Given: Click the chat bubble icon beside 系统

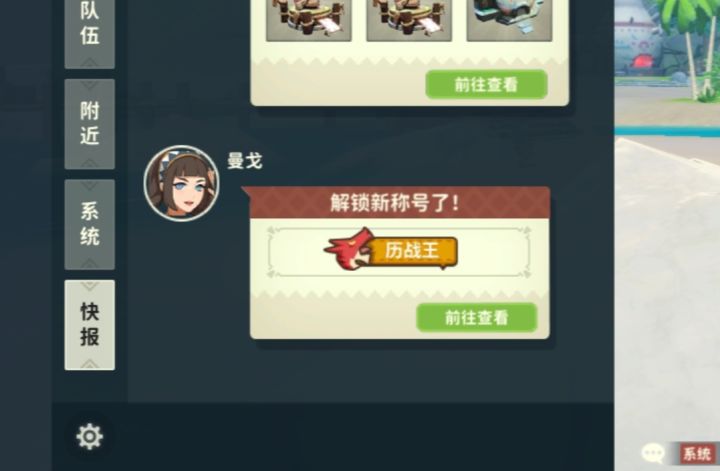Looking at the screenshot, I should click(653, 453).
